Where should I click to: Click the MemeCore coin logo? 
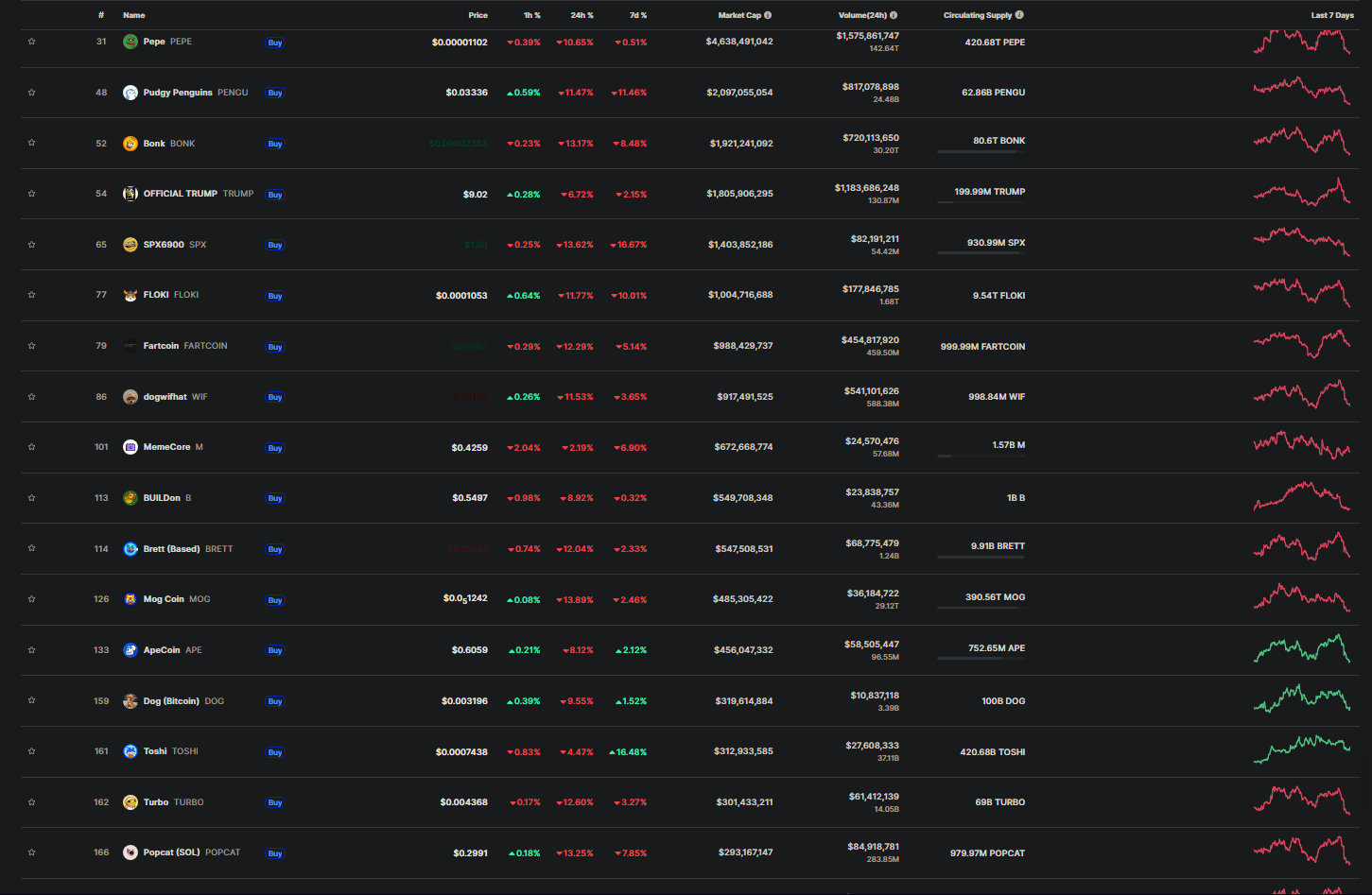point(130,447)
